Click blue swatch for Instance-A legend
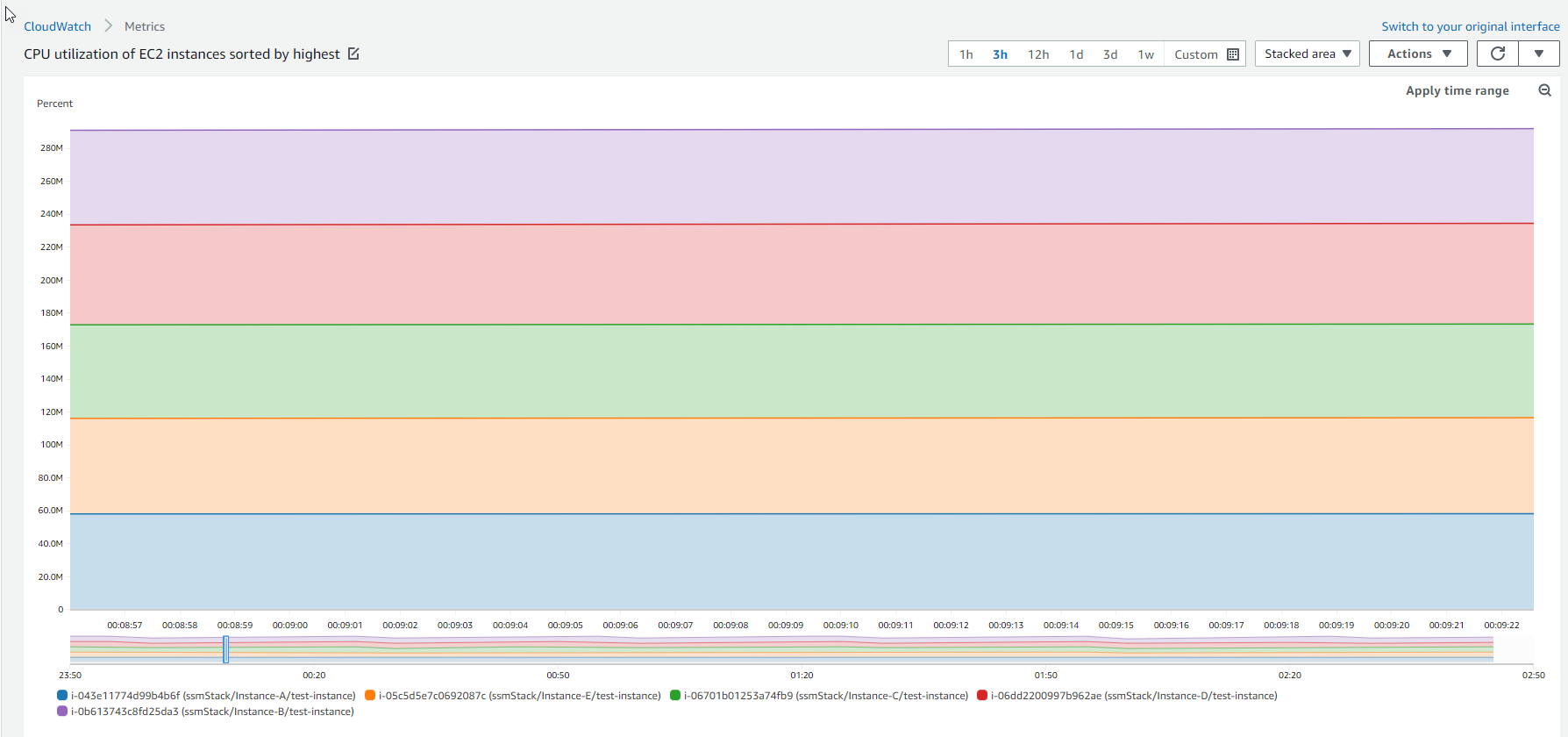 (x=62, y=695)
